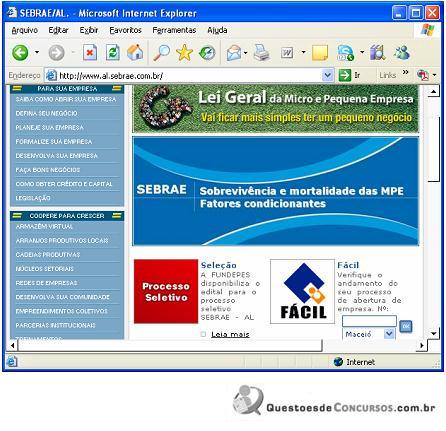Screen dimensions: 446x431
Task: Click the Lei Geral banner
Action: click(x=275, y=109)
